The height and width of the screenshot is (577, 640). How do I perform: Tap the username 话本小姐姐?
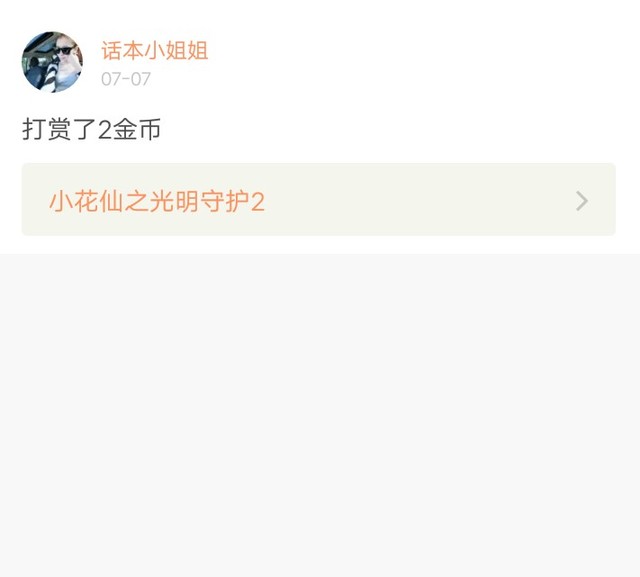click(155, 51)
